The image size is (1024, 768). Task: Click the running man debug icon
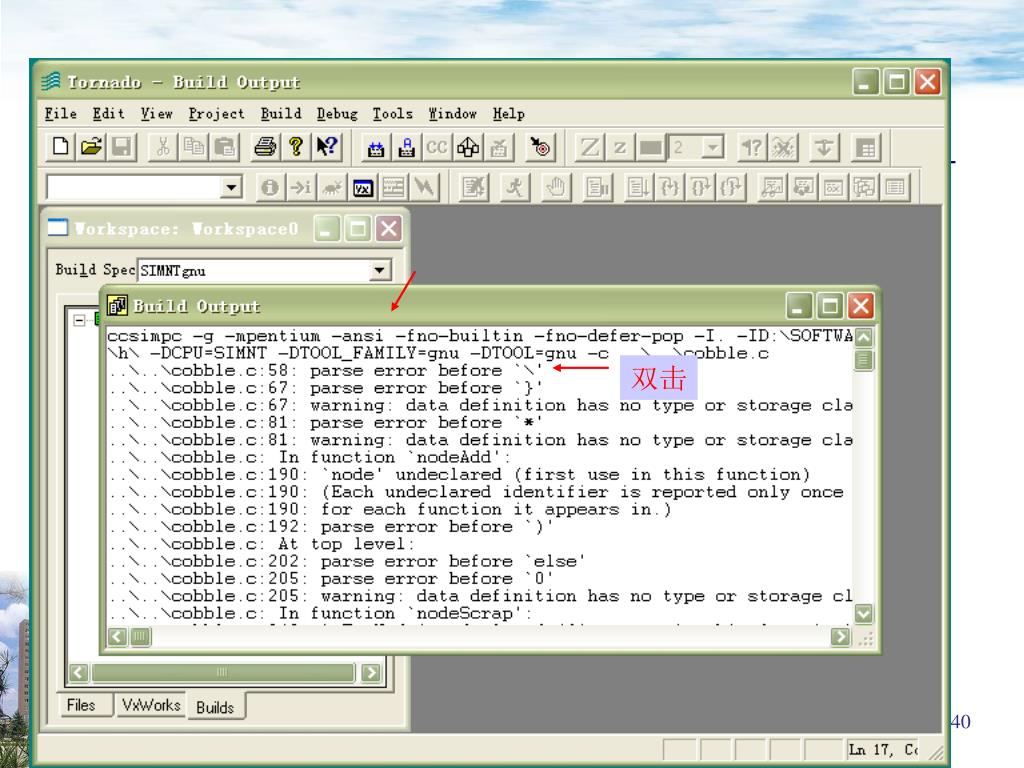[x=515, y=188]
